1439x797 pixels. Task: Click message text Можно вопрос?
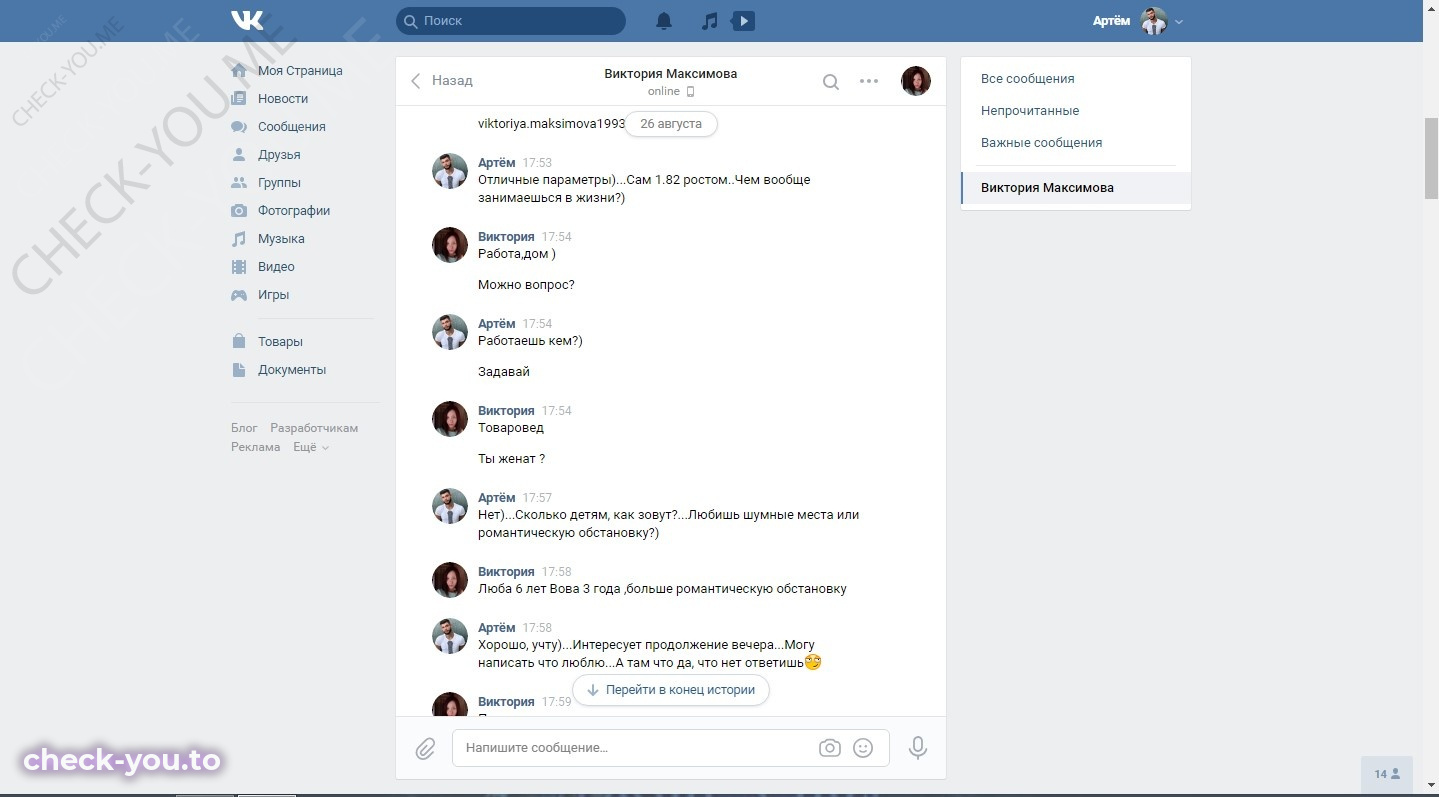pos(526,285)
